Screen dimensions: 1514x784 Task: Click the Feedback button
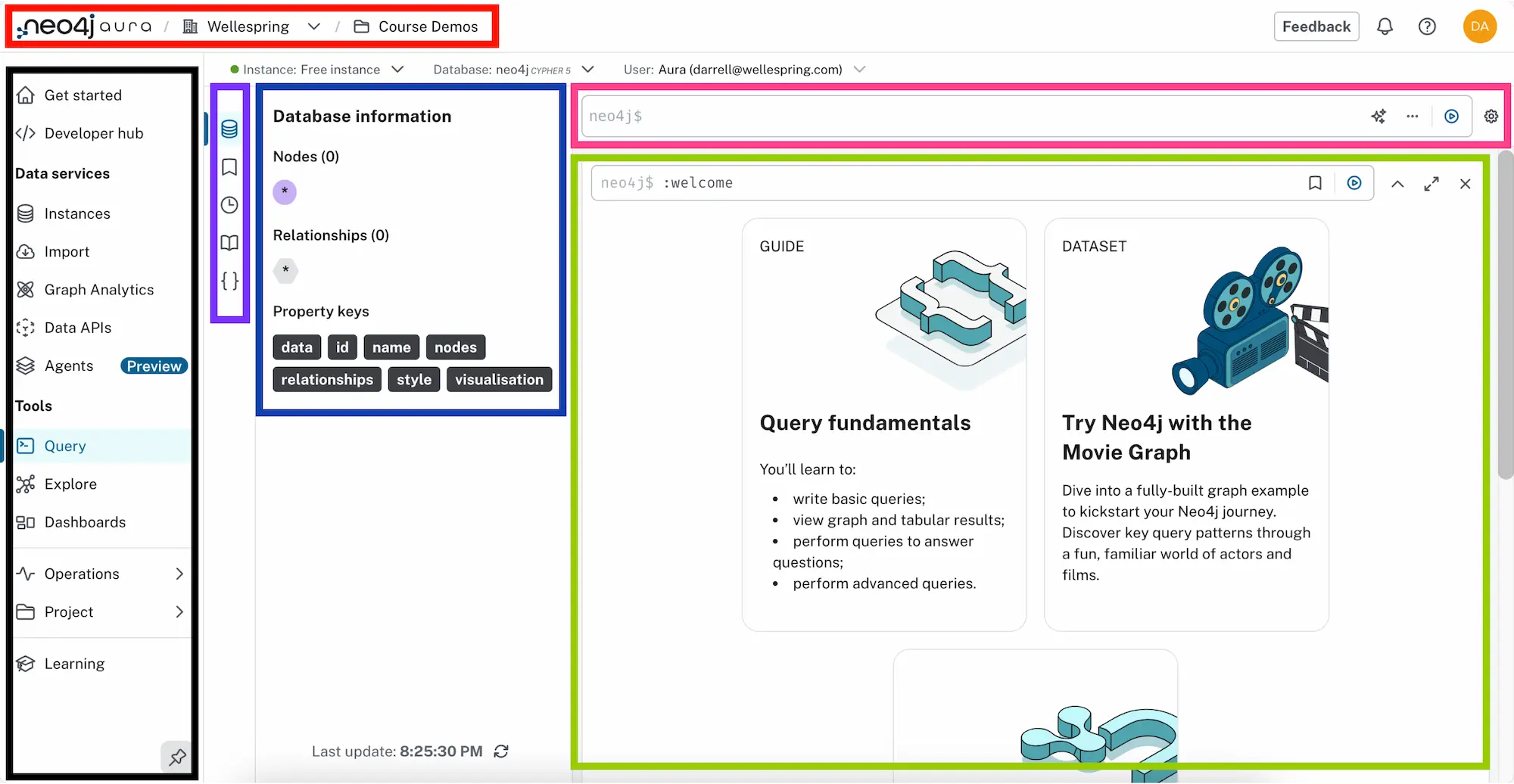[x=1316, y=26]
